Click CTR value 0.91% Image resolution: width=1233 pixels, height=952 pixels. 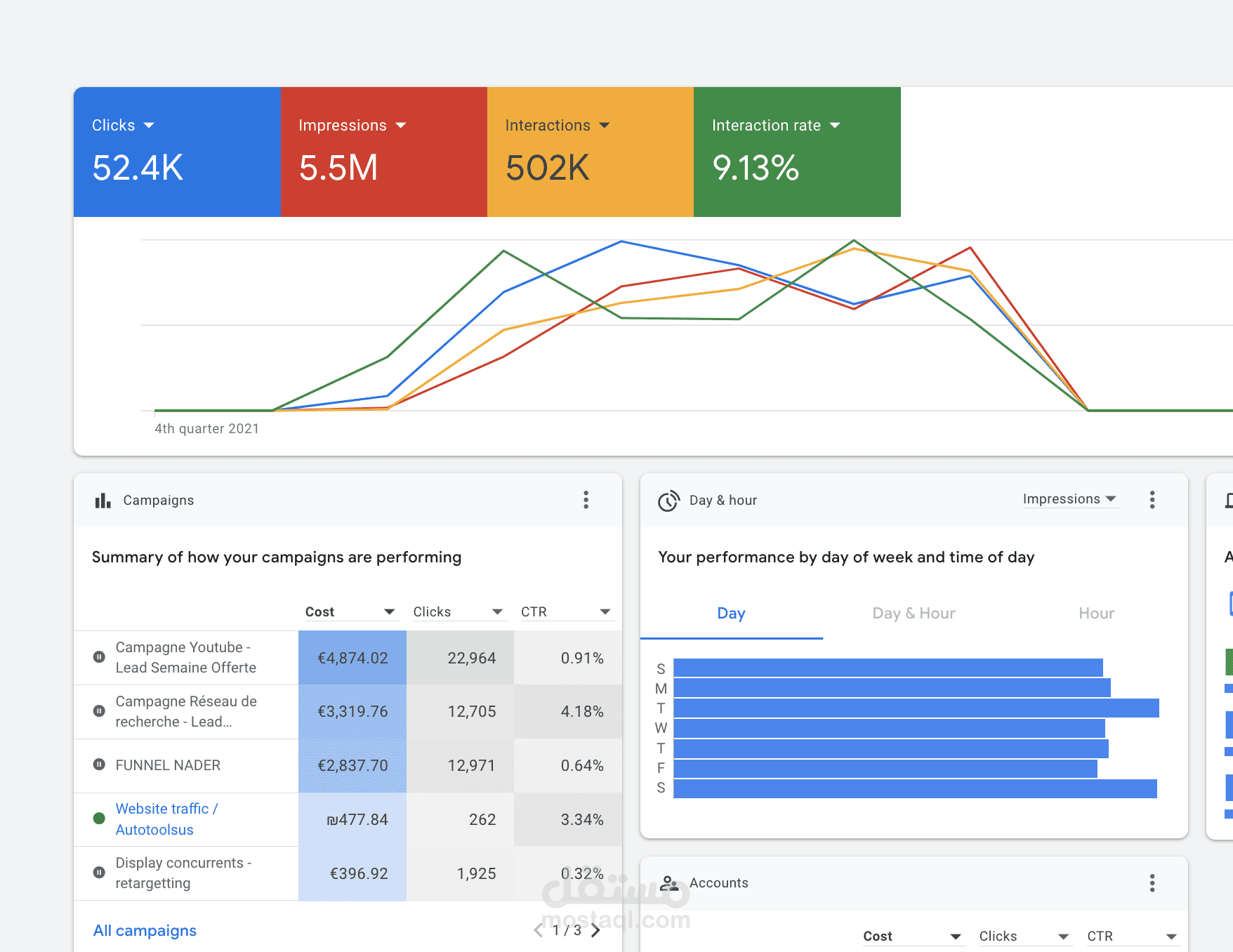[x=582, y=658]
